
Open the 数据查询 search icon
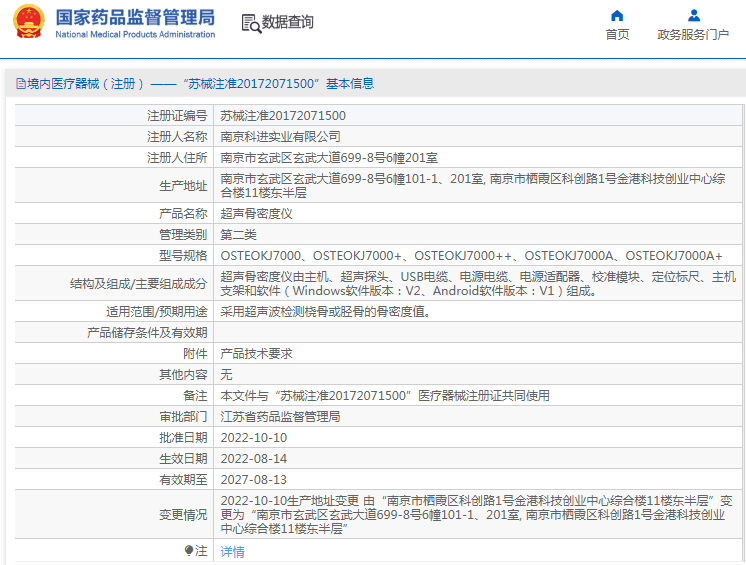[251, 23]
